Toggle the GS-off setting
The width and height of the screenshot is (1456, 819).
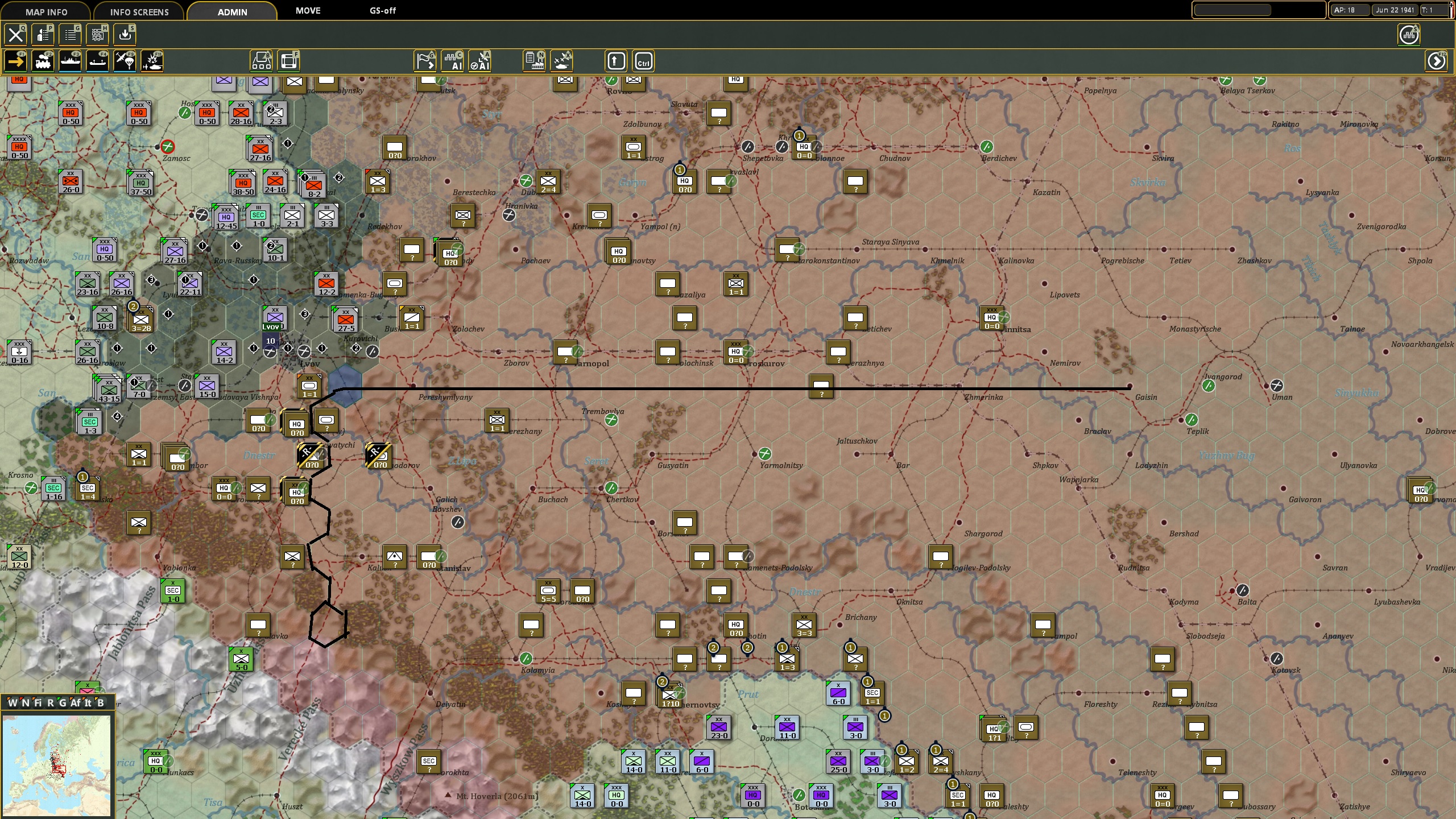[x=383, y=11]
